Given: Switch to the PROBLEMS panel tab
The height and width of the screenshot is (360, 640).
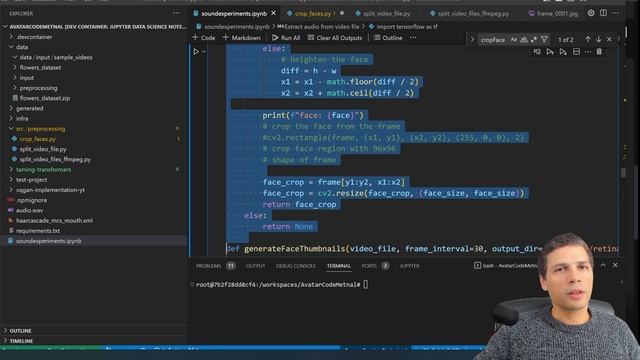Looking at the screenshot, I should pyautogui.click(x=215, y=266).
